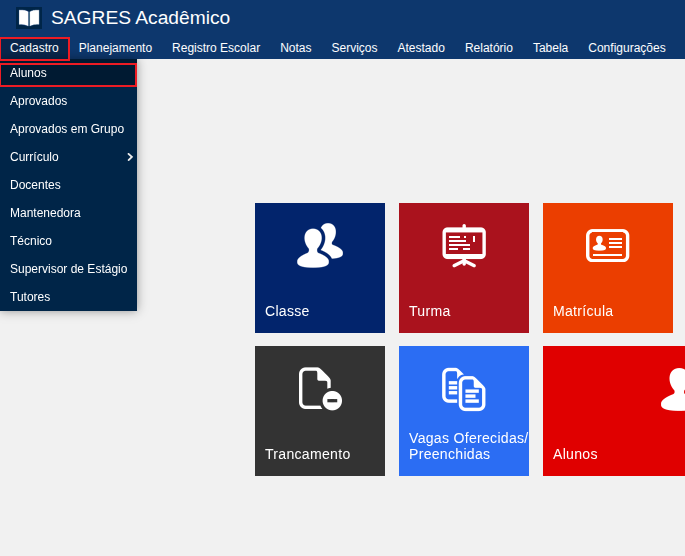Click Supervisor de Estágio menu item
The height and width of the screenshot is (556, 685).
point(68,269)
